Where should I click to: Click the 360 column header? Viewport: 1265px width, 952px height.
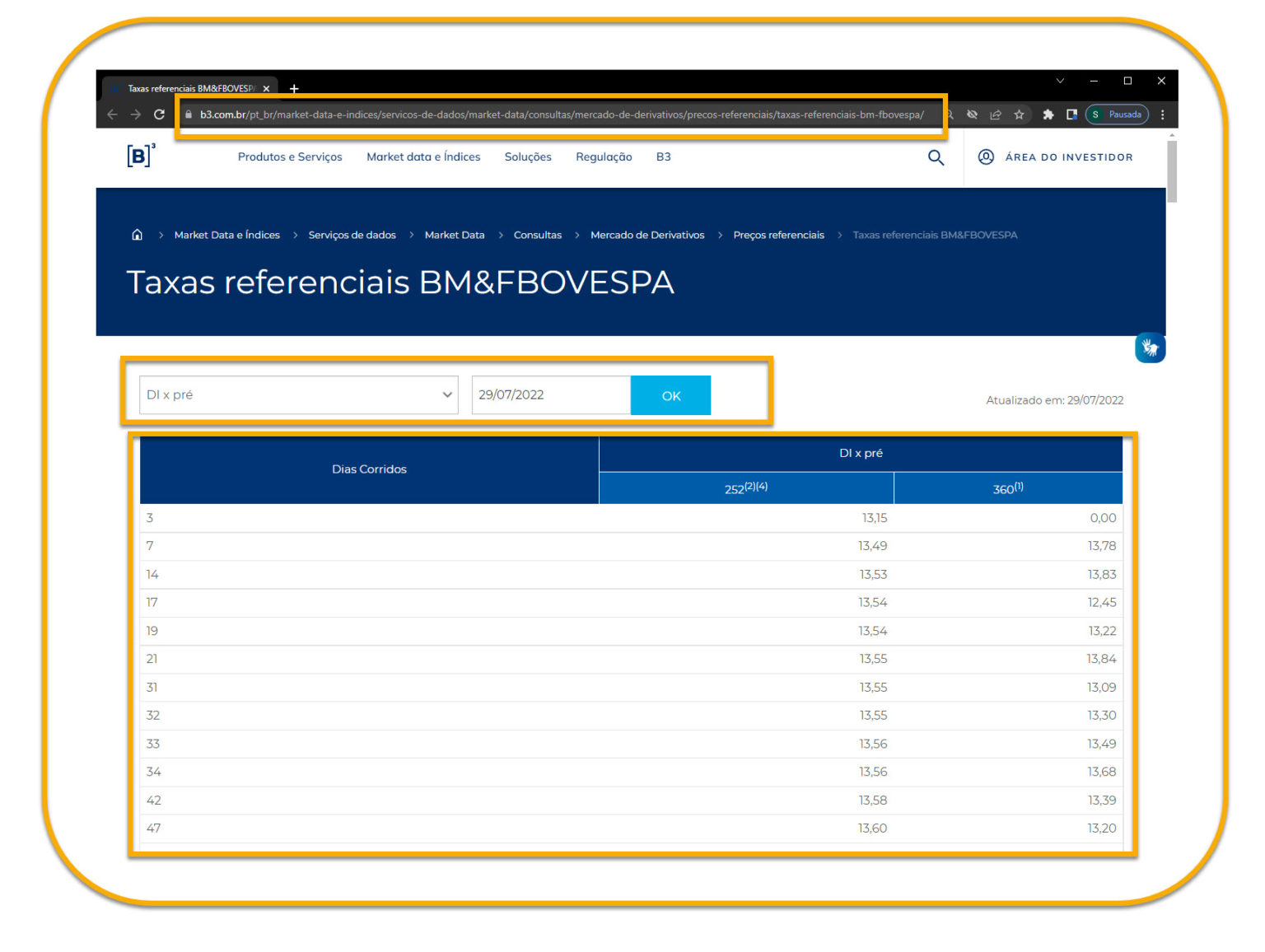1008,488
